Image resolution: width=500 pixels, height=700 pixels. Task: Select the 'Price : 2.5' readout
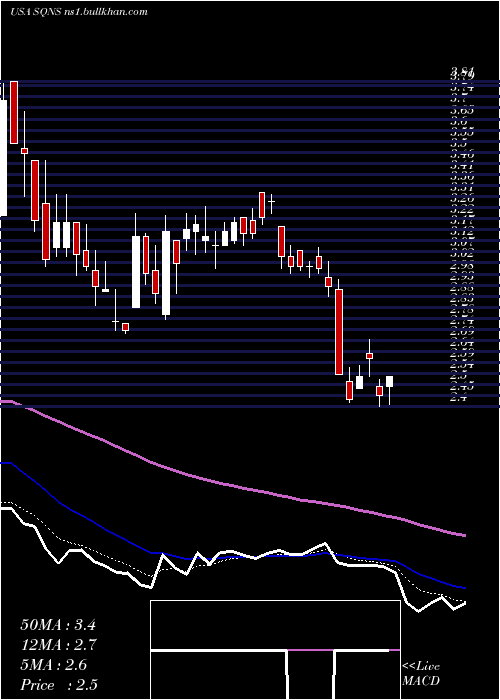click(x=59, y=685)
